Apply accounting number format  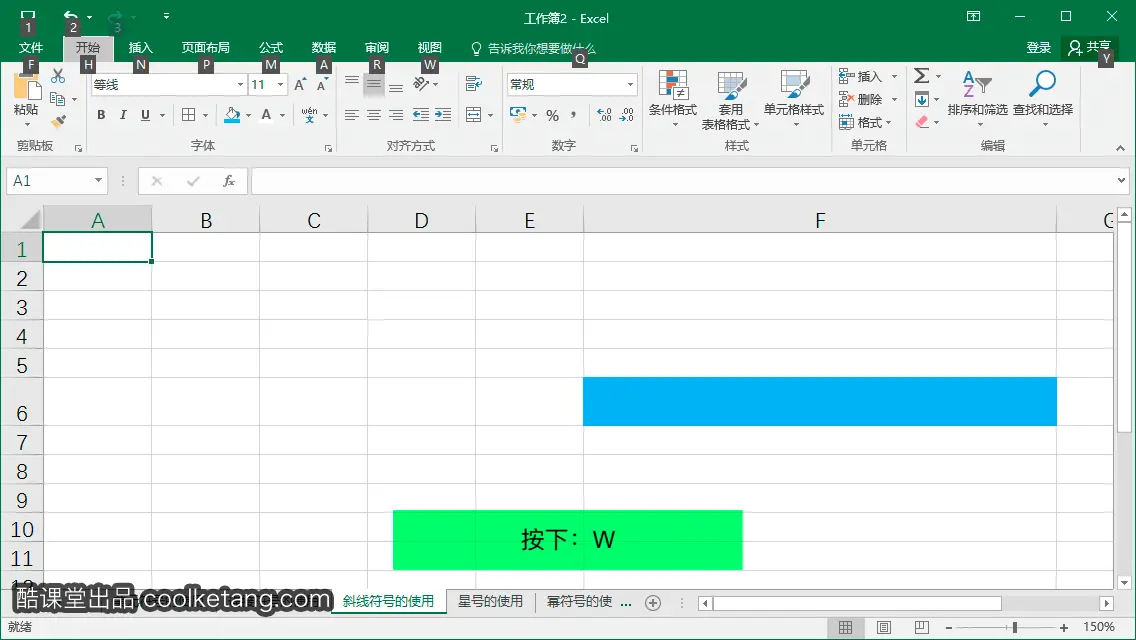pos(518,114)
